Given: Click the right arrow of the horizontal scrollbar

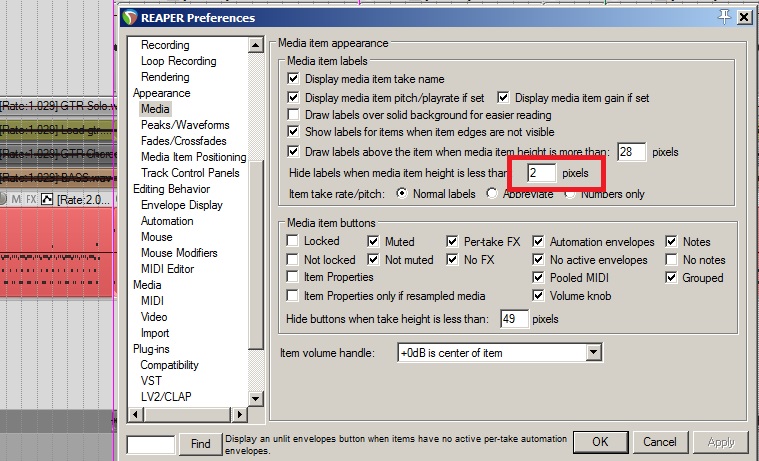Looking at the screenshot, I should (x=239, y=414).
